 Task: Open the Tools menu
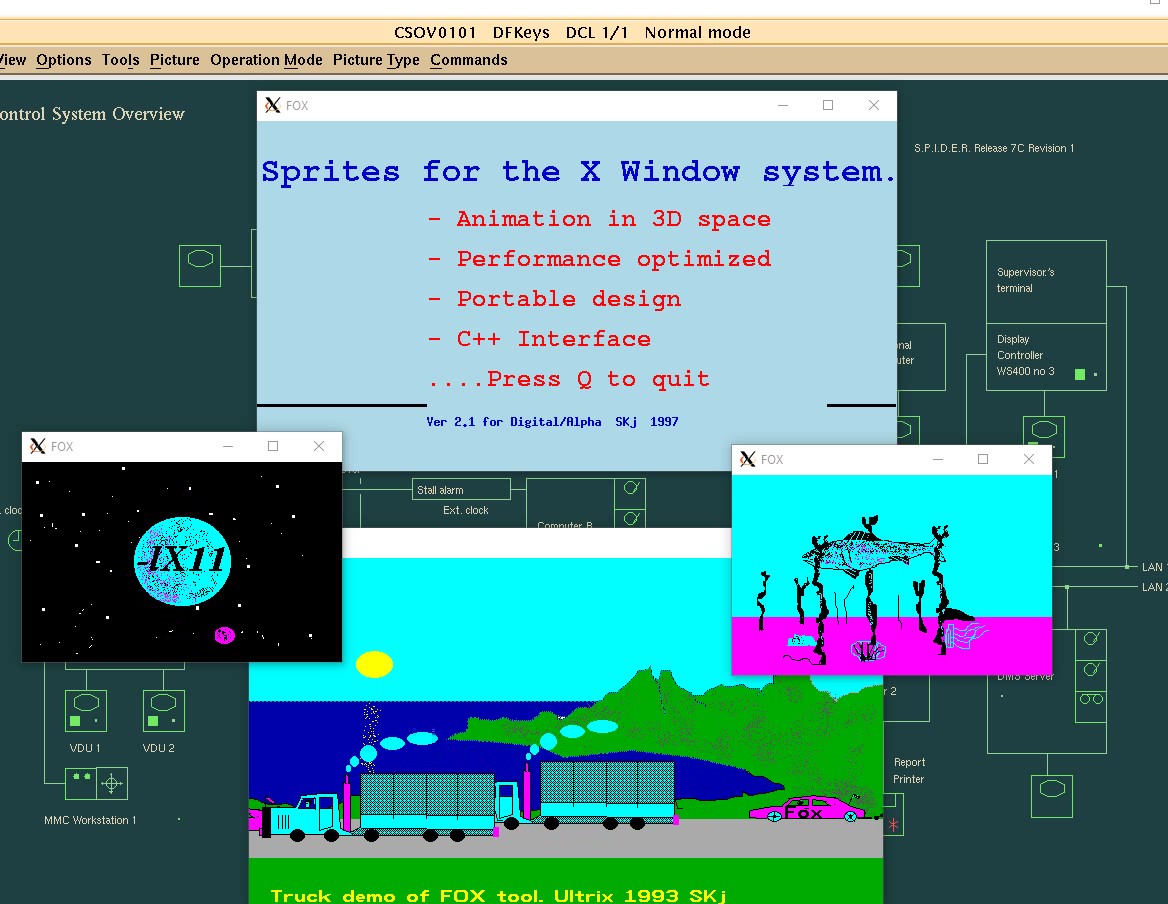pyautogui.click(x=120, y=60)
